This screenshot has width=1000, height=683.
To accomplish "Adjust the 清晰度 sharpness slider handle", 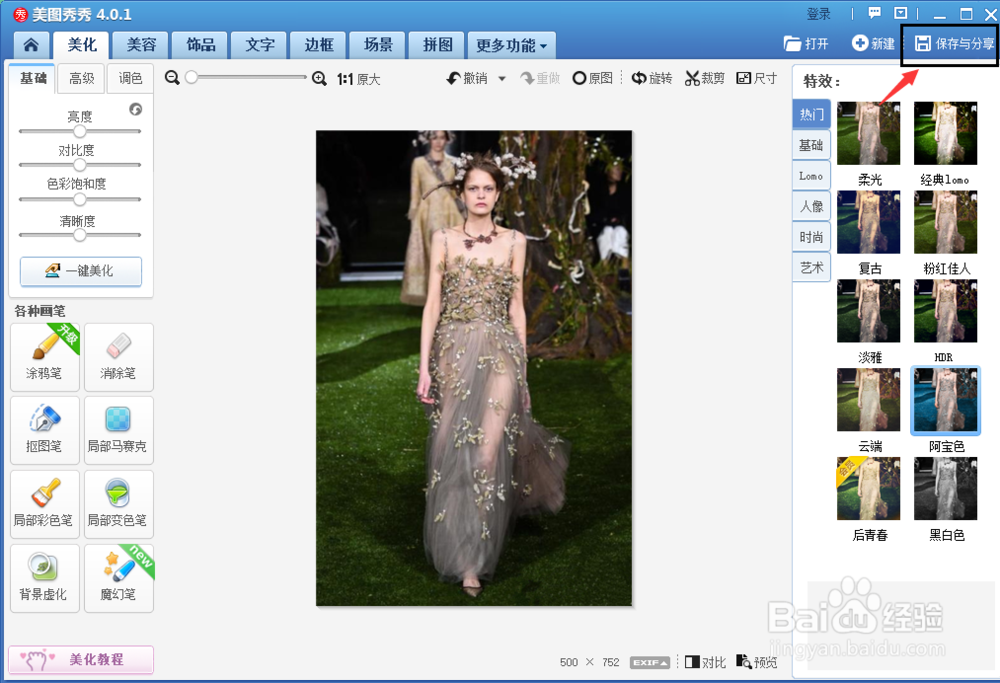I will 80,235.
